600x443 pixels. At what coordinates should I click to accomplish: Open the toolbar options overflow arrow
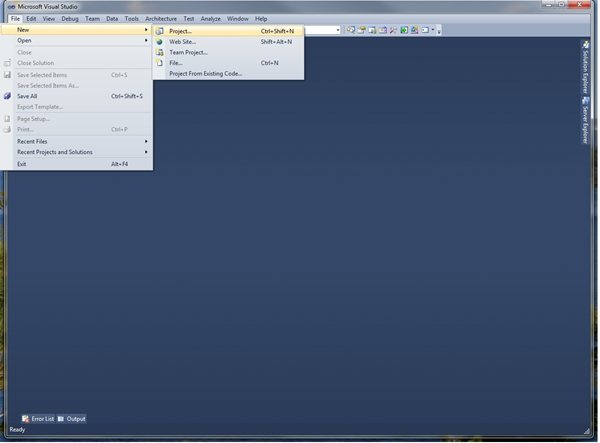click(x=439, y=31)
